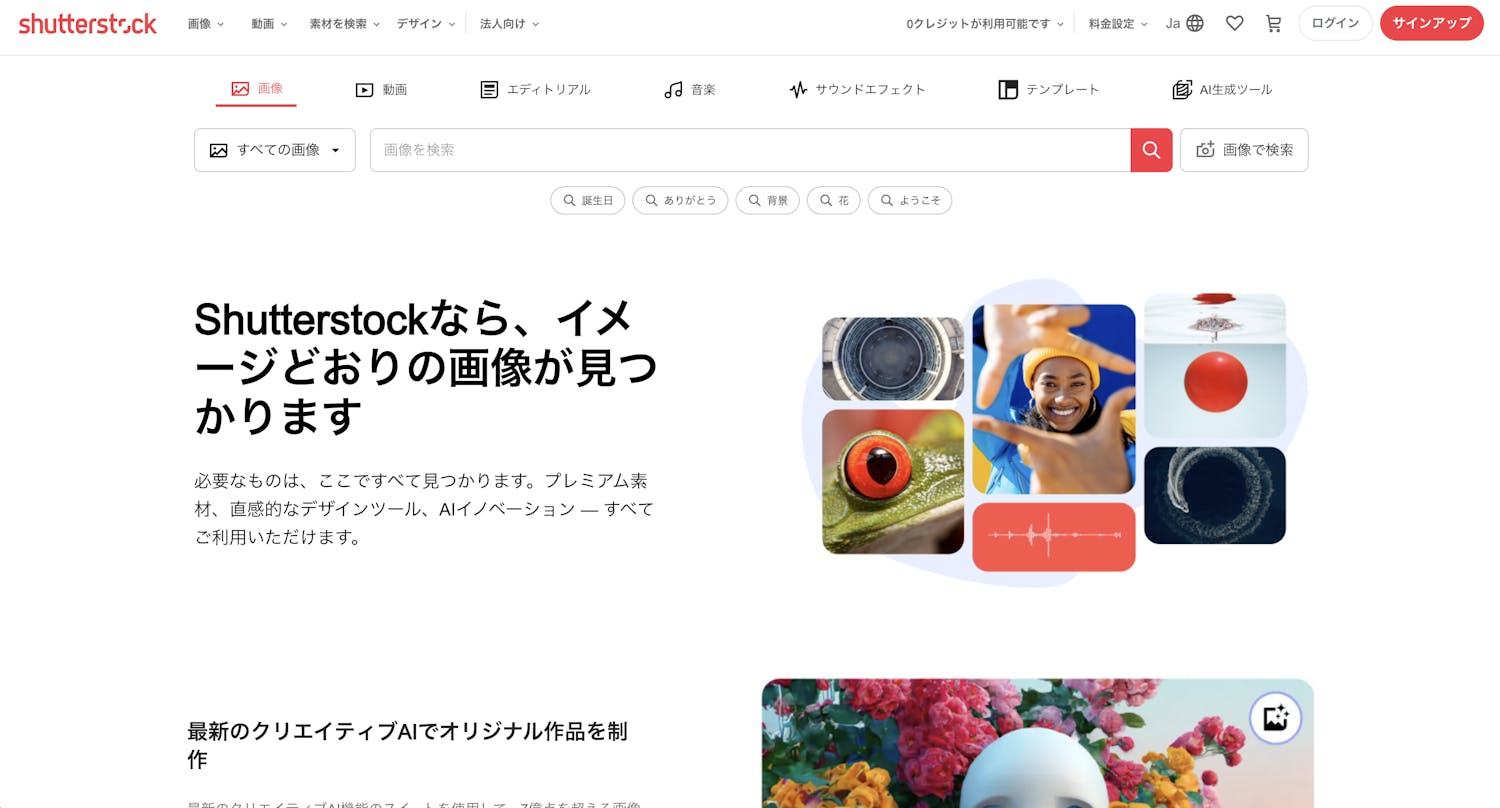This screenshot has width=1500, height=808.
Task: Select the 音楽 music note tab
Action: pyautogui.click(x=690, y=90)
